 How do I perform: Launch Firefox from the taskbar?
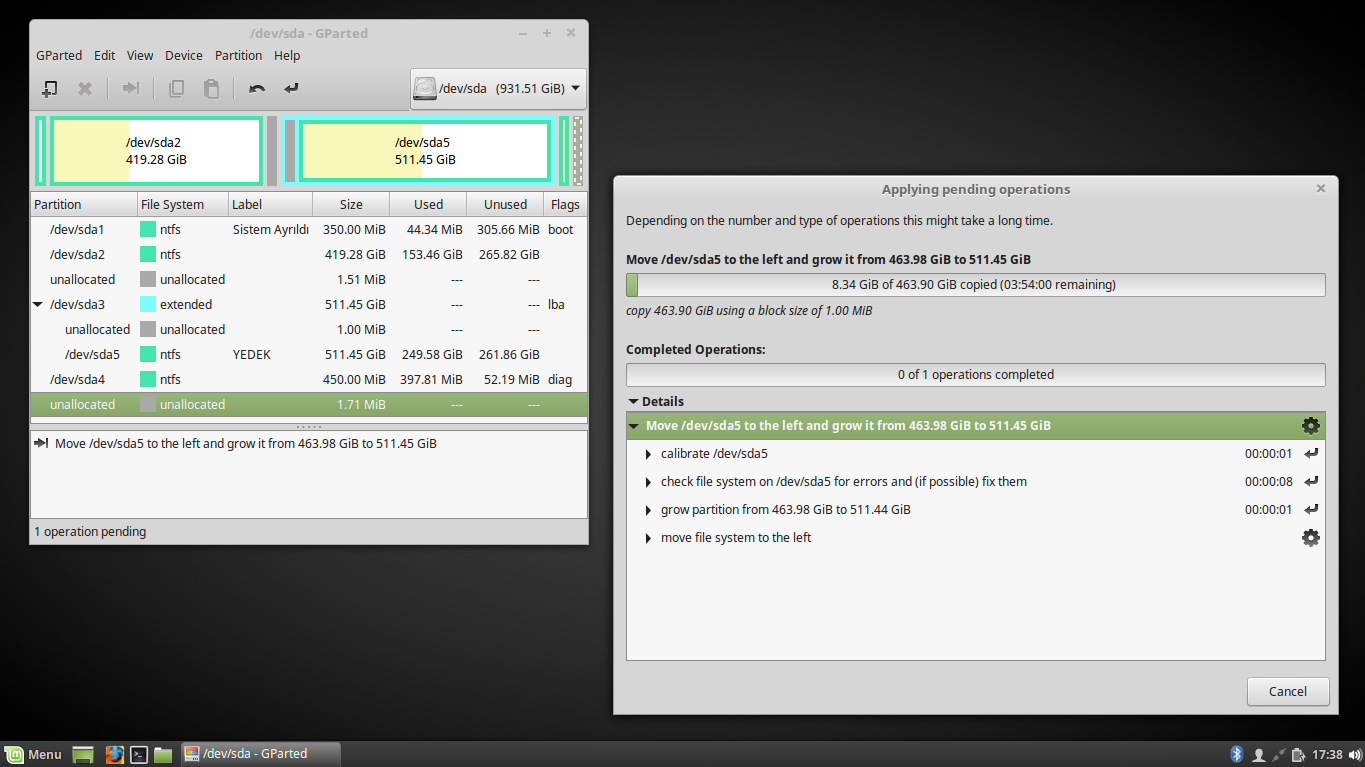(114, 755)
